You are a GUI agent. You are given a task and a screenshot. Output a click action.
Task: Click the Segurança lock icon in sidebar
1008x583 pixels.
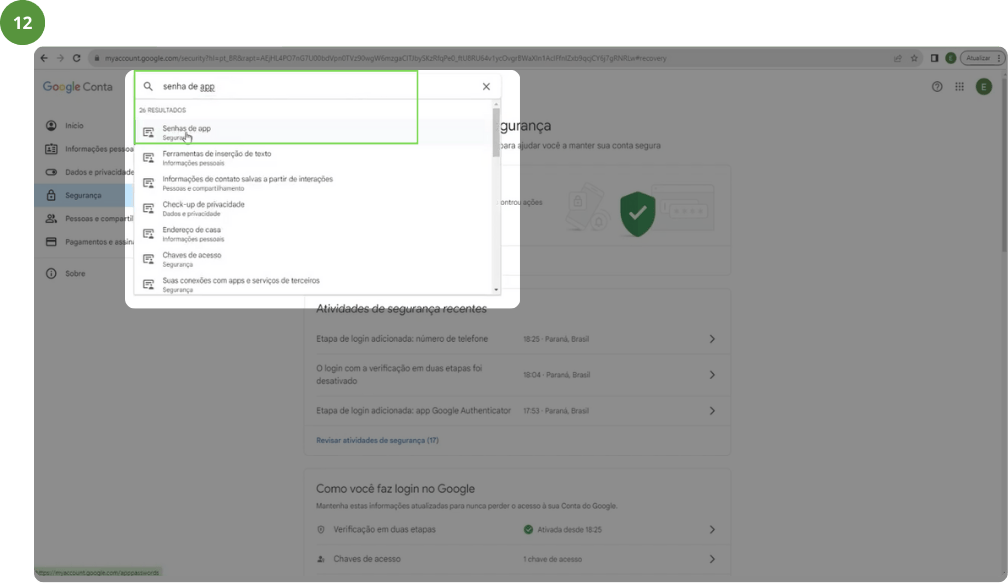tap(51, 195)
